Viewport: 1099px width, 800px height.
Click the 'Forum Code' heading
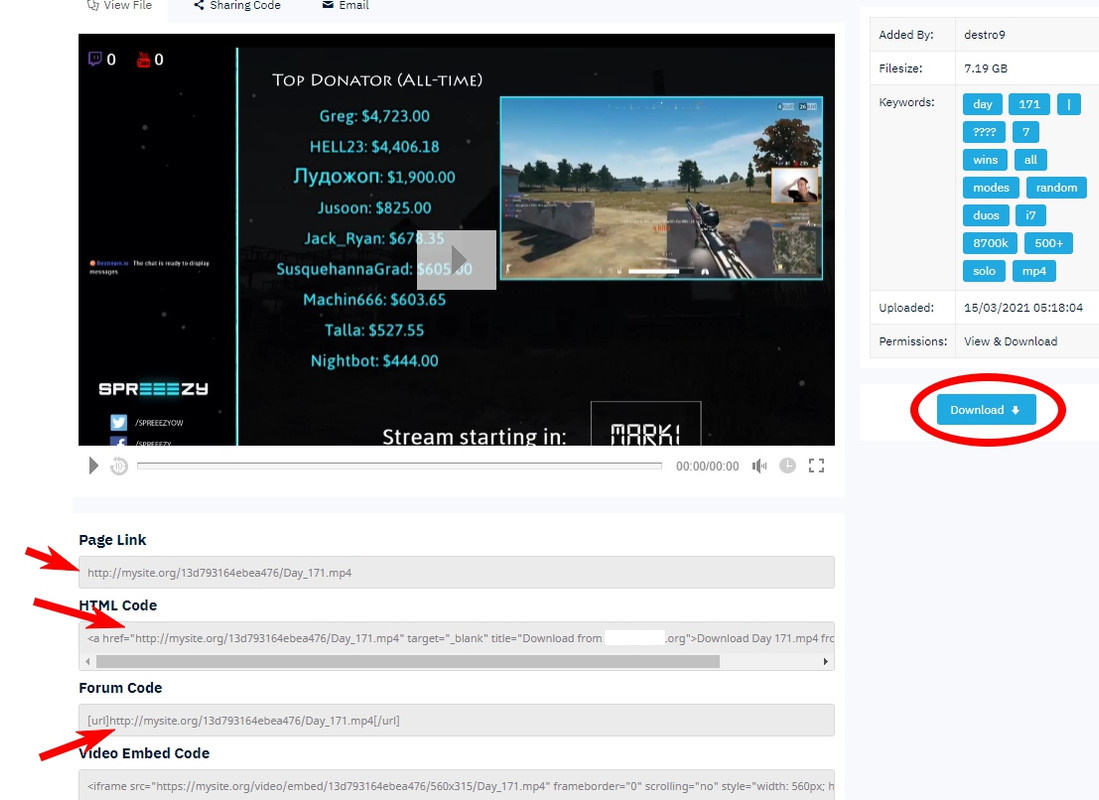(x=120, y=688)
